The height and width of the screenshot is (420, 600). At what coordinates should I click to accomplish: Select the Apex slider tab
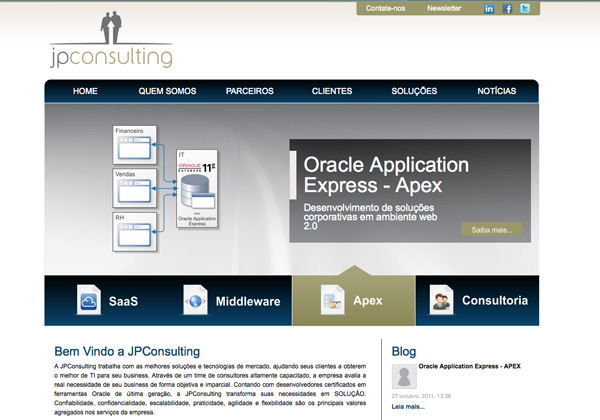point(354,301)
